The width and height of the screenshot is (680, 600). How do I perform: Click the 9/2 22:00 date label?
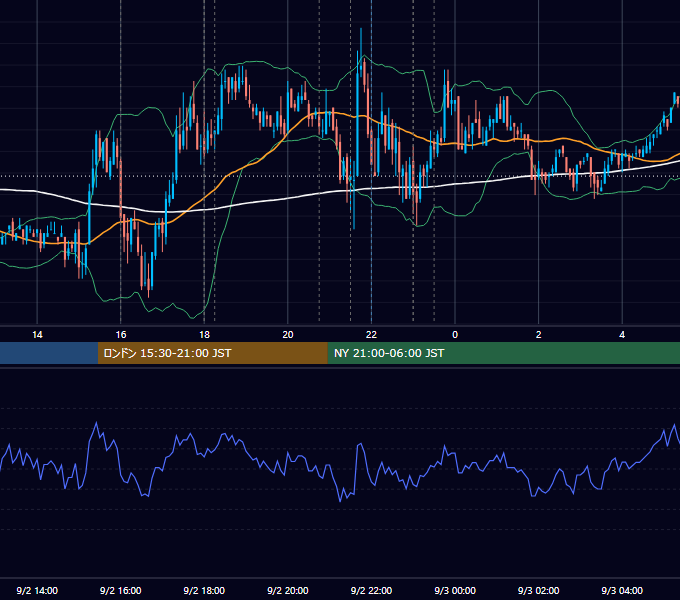tap(371, 590)
